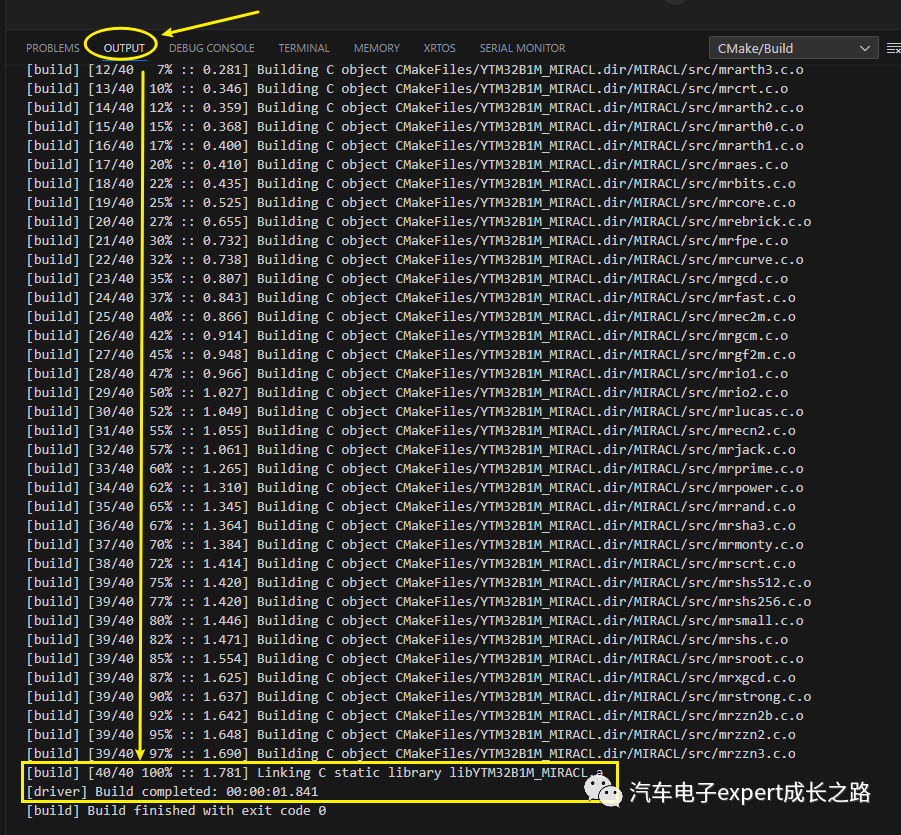Select the mrsmall.c.o build line
This screenshot has height=835, width=901.
point(415,621)
